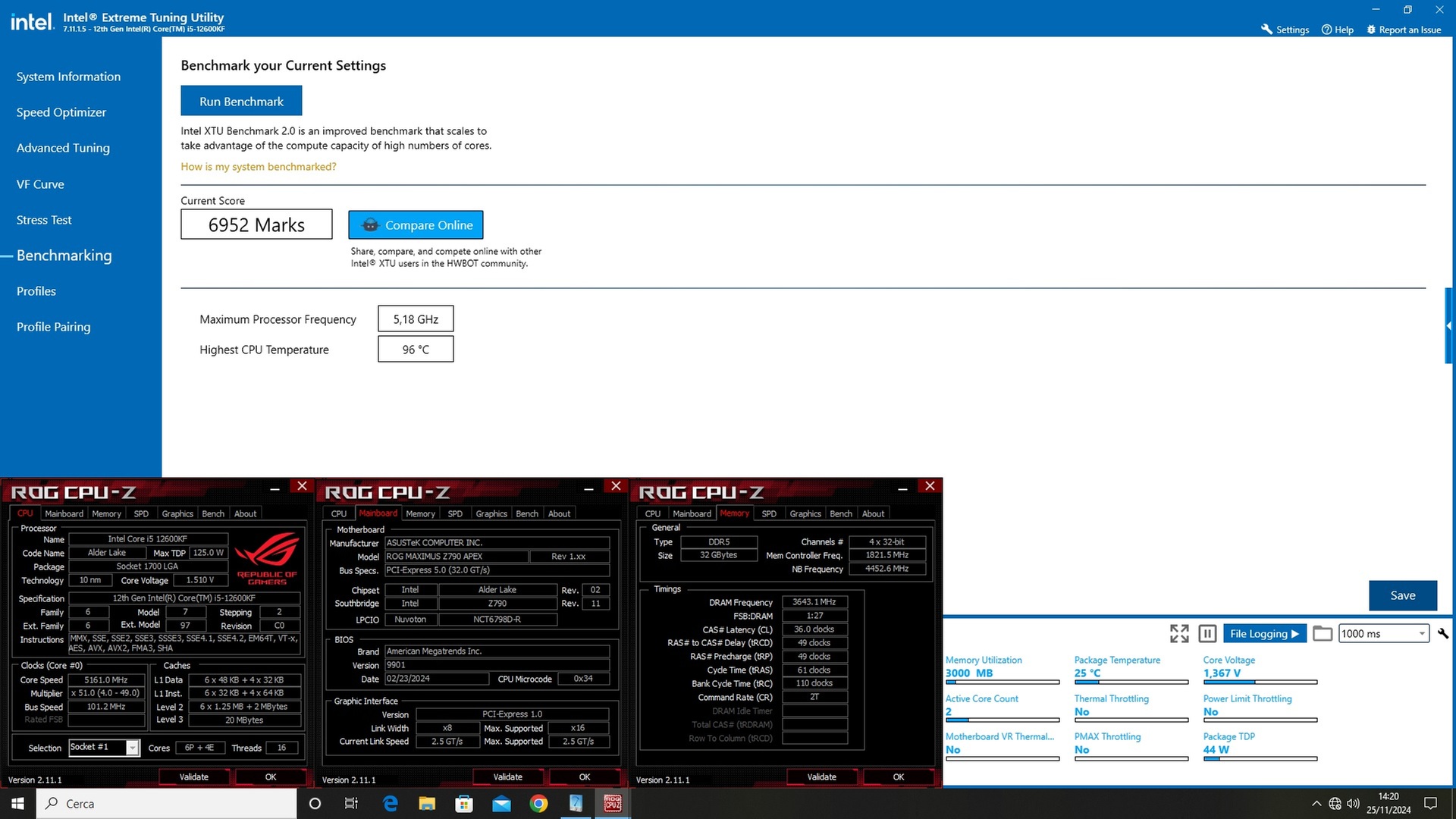Screen dimensions: 1456x819
Task: Open About tab in third CPU-Z window
Action: coord(873,513)
